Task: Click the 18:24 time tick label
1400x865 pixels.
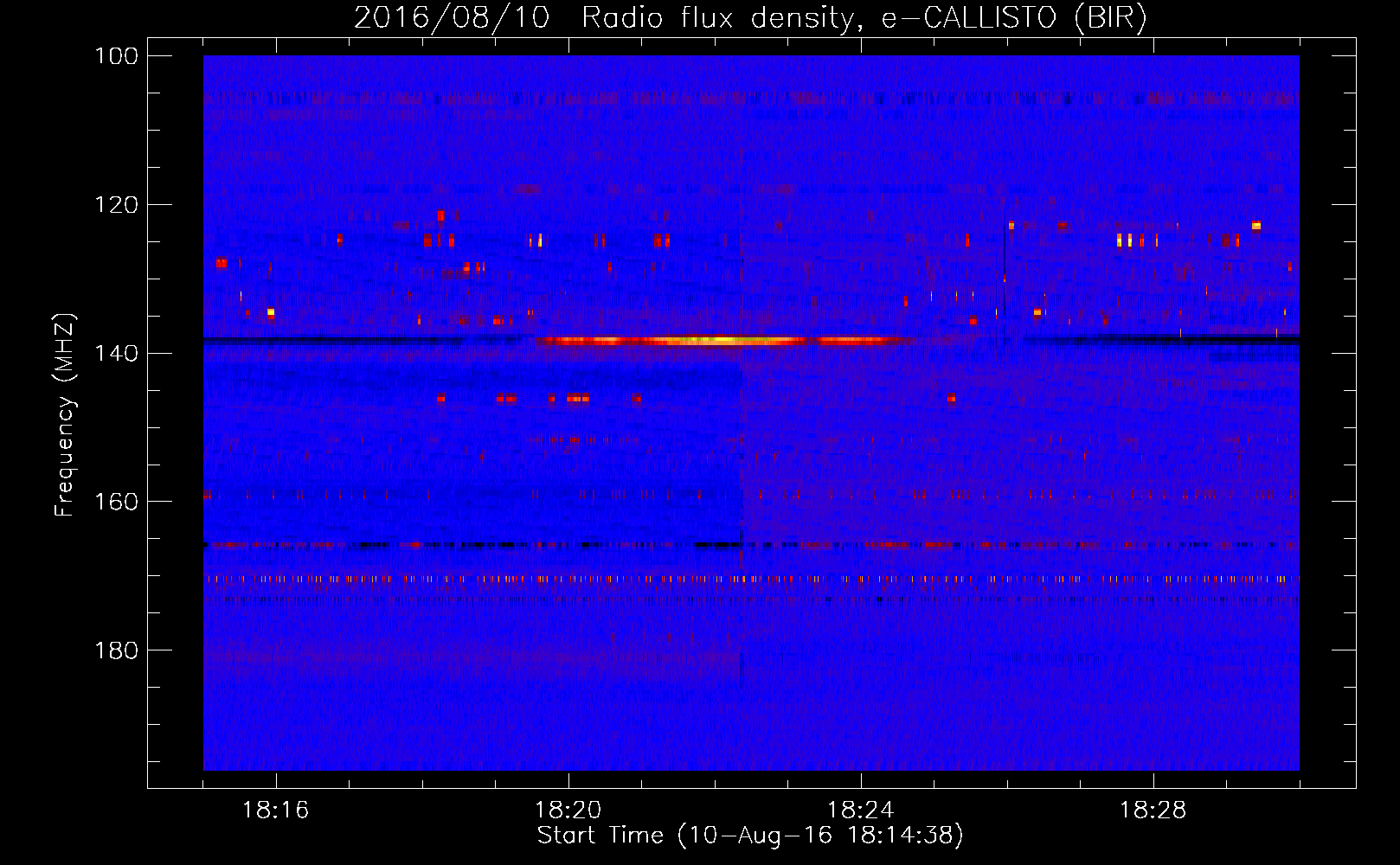Action: [x=861, y=811]
